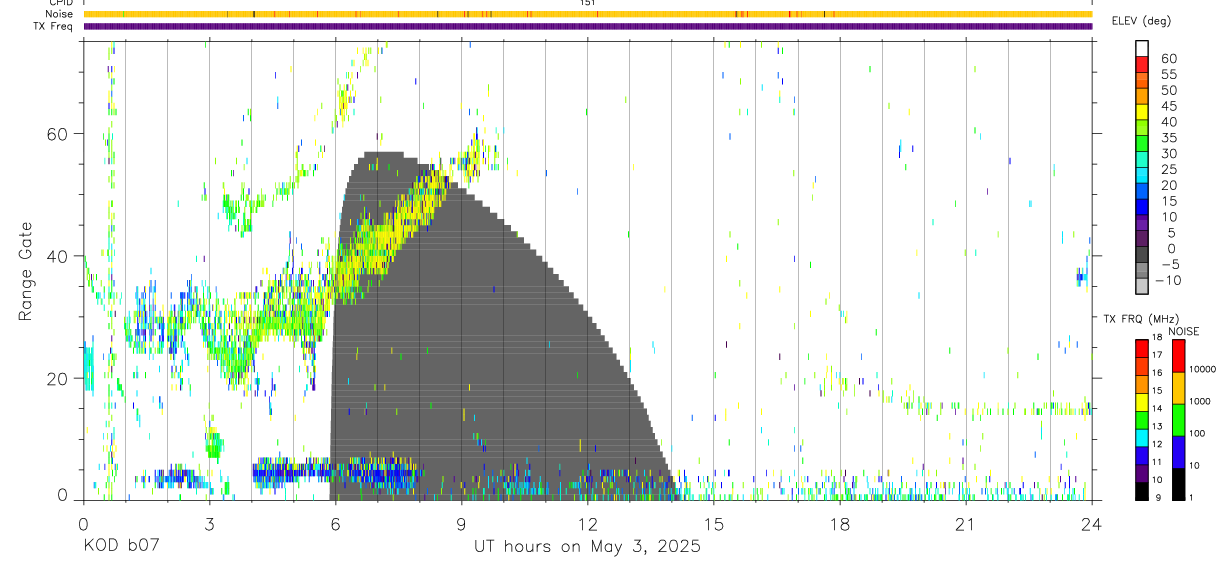Click the '24' hour tick label
Screen dimensions: 1228x567
1092,524
